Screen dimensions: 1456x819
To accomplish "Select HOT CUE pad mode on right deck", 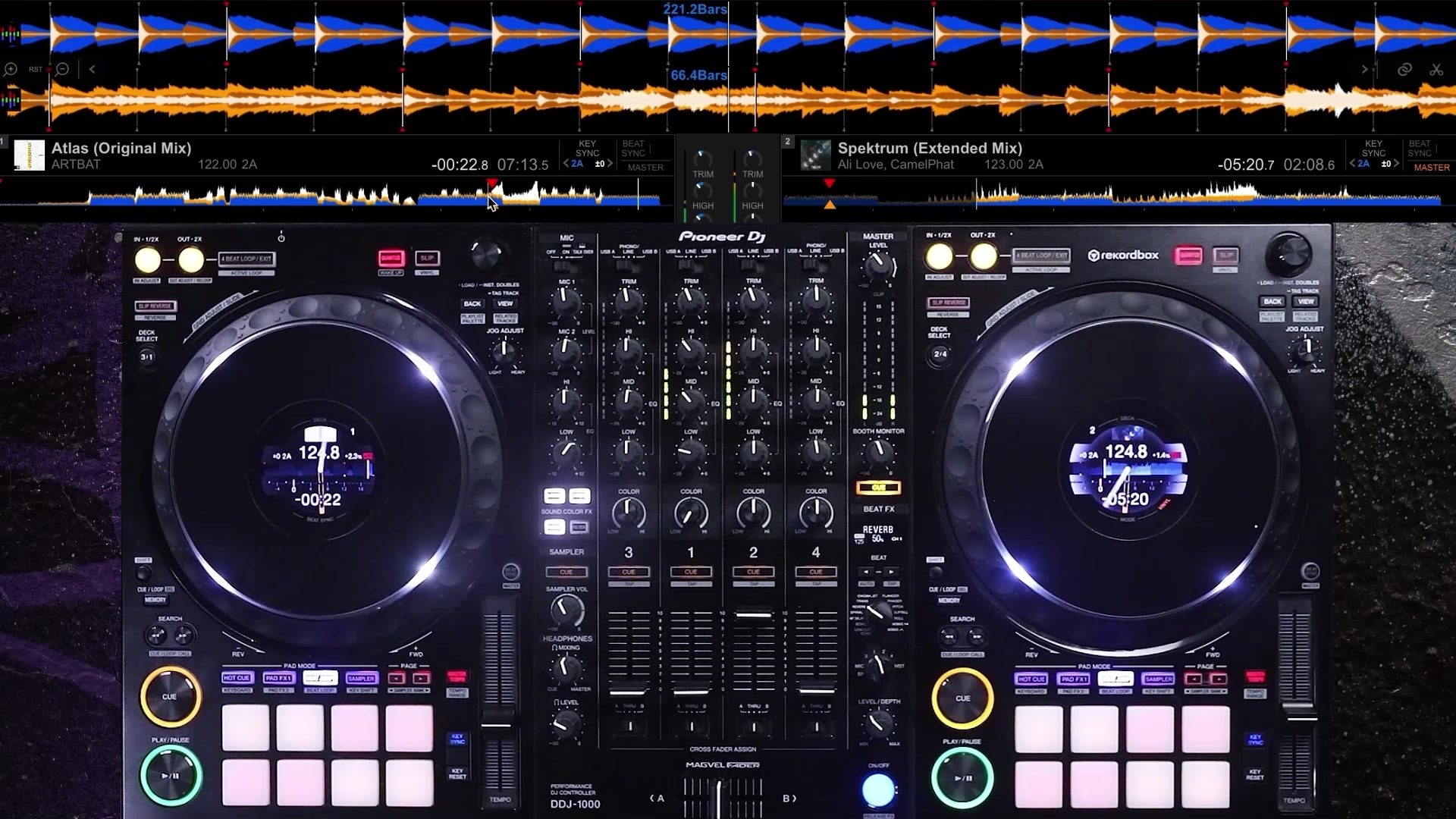I will [x=1031, y=679].
